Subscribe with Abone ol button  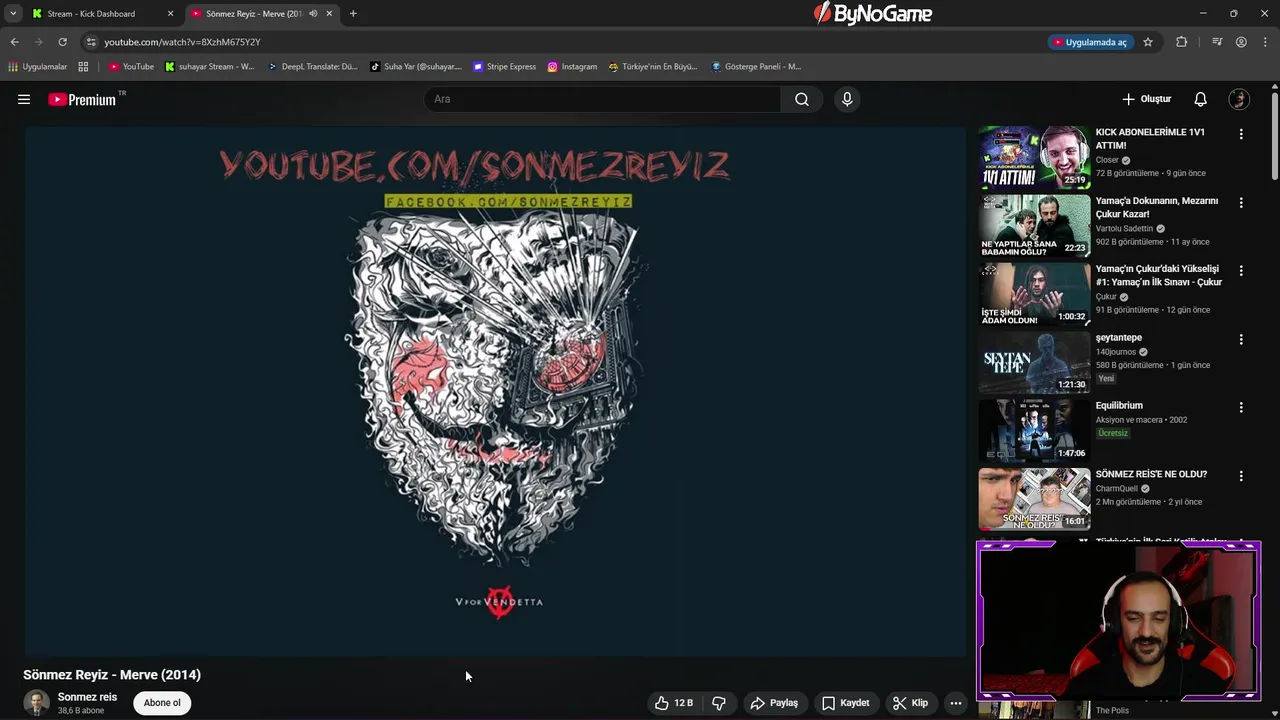[162, 703]
